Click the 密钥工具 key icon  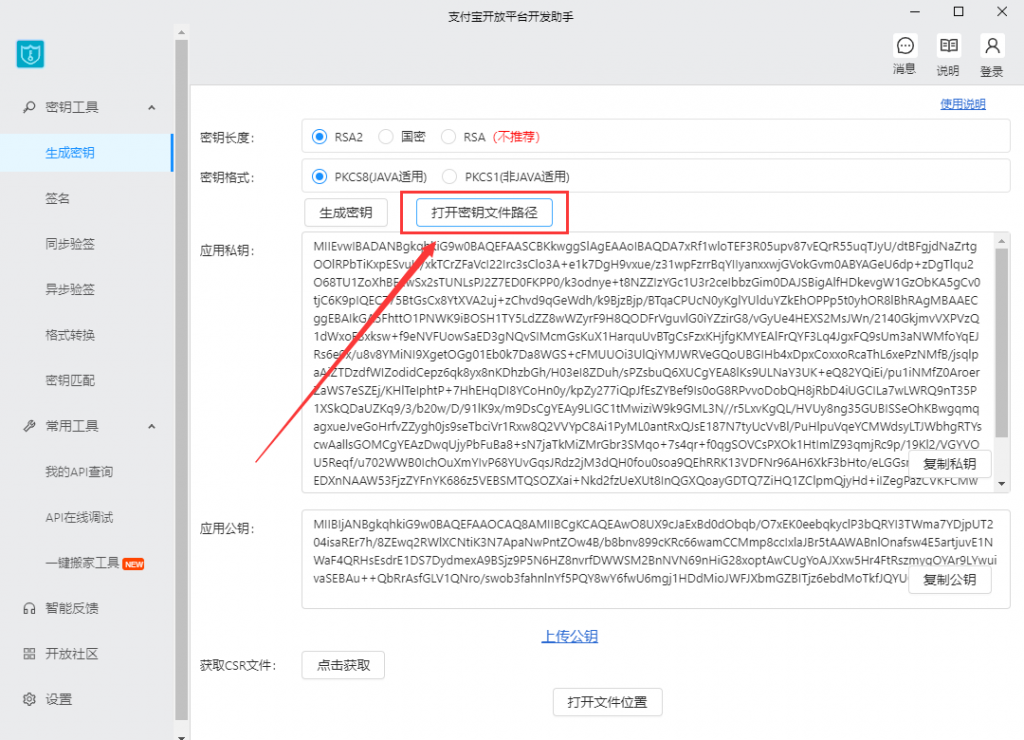click(29, 106)
